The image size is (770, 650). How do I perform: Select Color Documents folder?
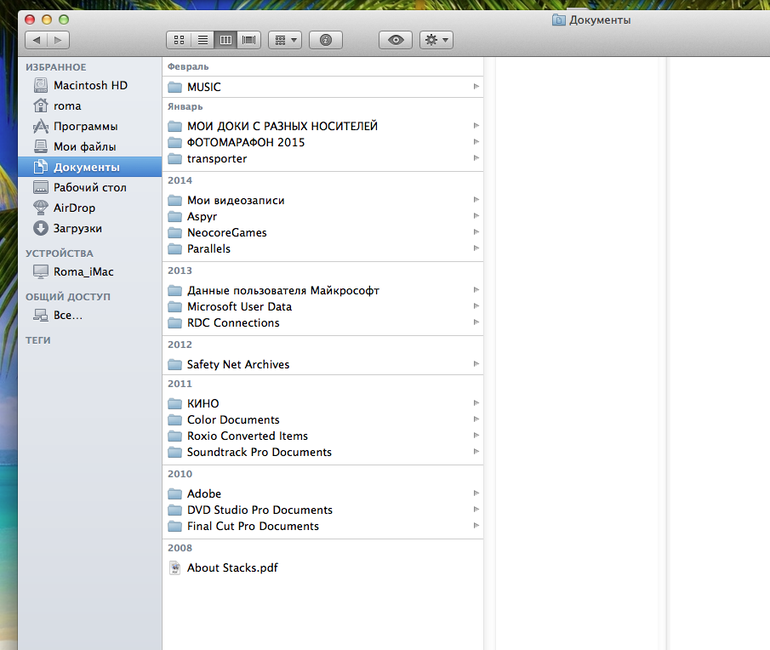point(323,420)
